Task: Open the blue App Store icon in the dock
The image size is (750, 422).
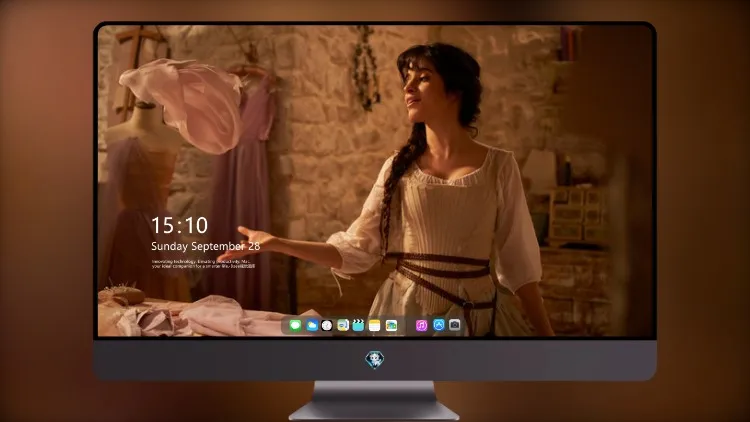Action: click(439, 325)
